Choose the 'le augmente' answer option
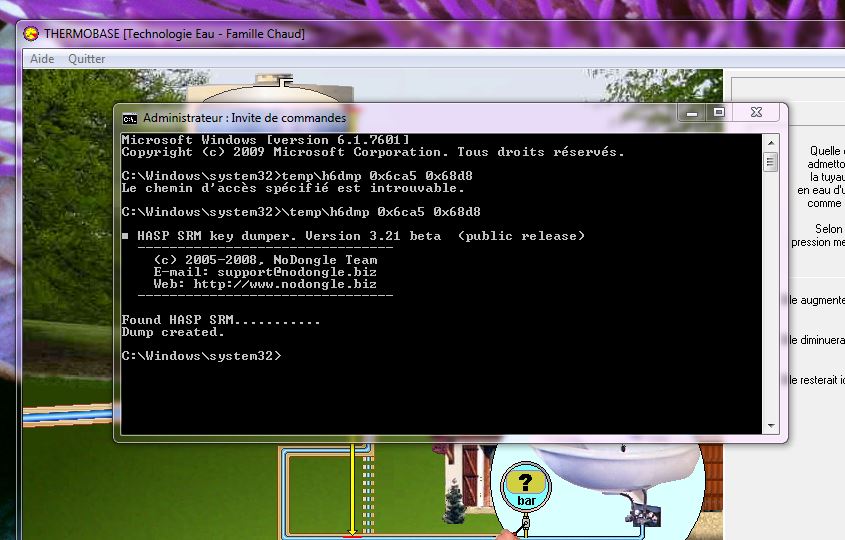The image size is (845, 540). point(816,300)
